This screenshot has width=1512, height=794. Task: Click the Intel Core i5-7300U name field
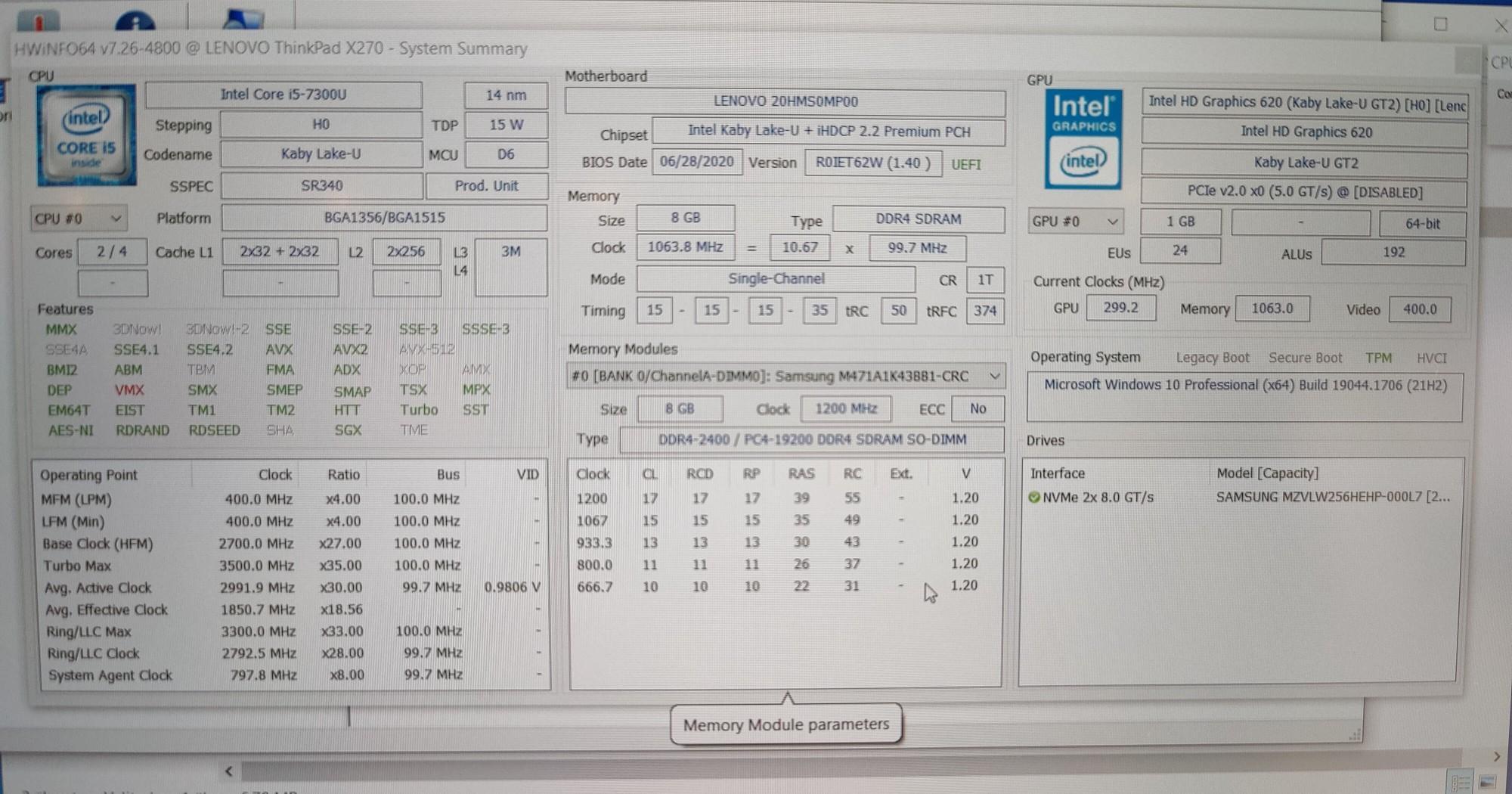pyautogui.click(x=283, y=95)
